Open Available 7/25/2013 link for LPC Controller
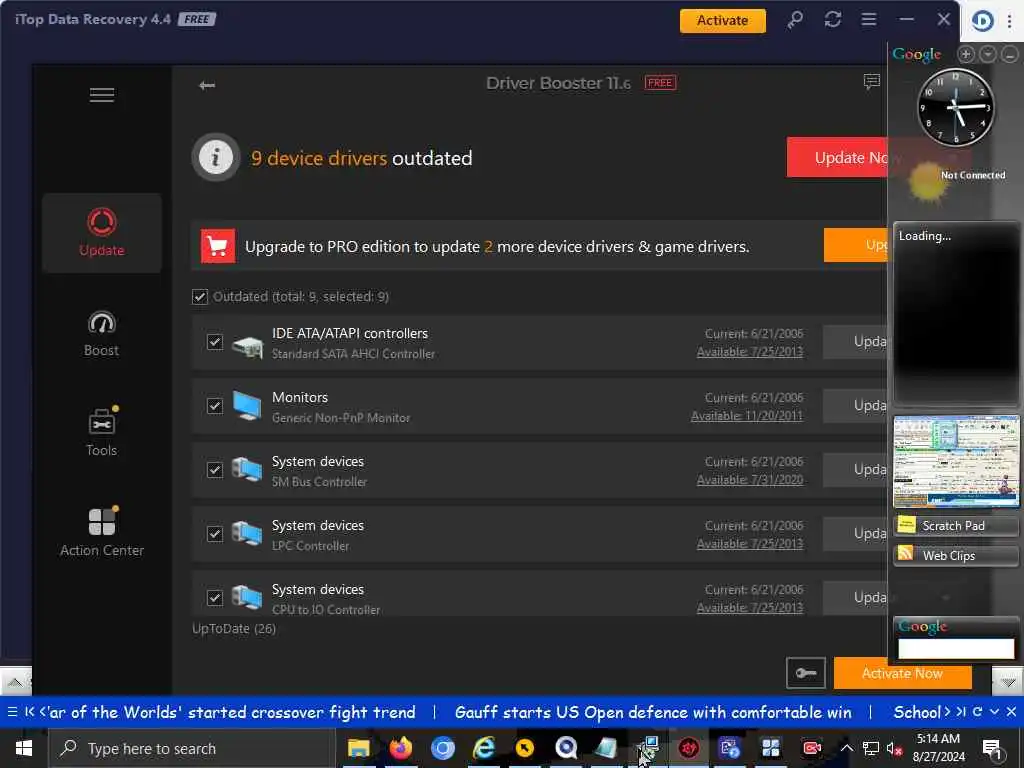This screenshot has height=768, width=1024. point(750,544)
